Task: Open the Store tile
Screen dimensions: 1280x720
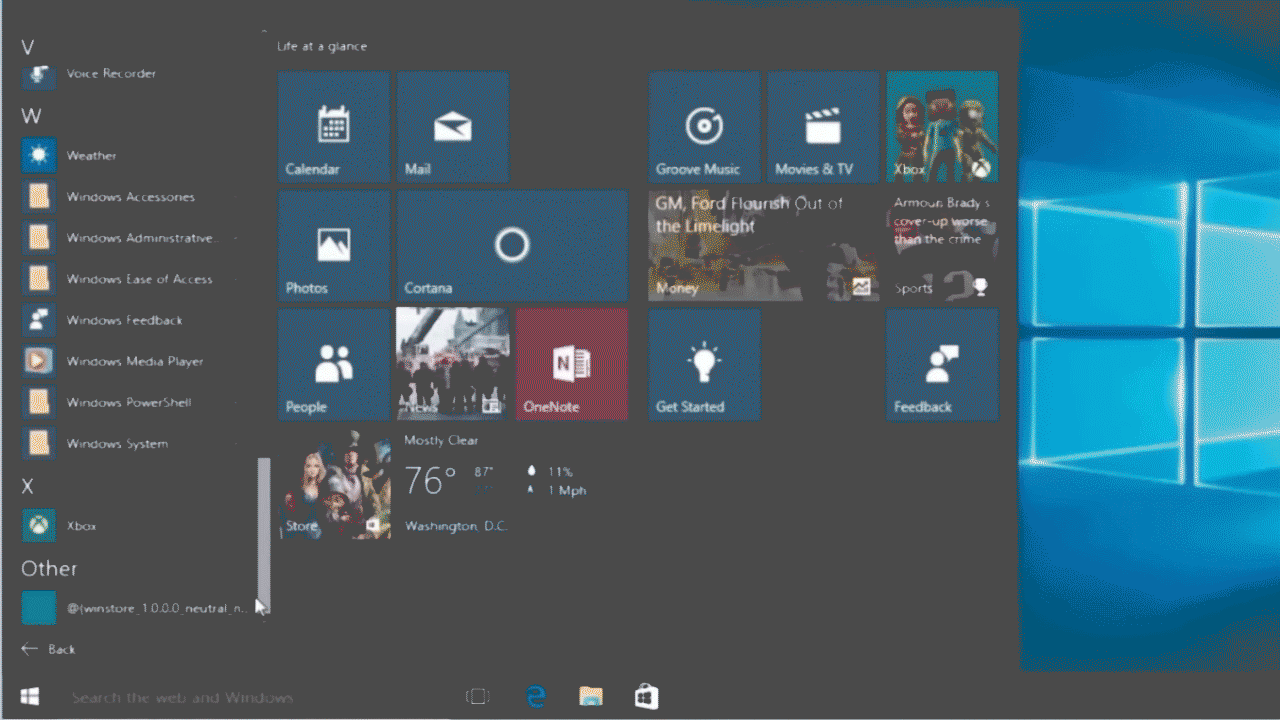Action: pyautogui.click(x=333, y=484)
